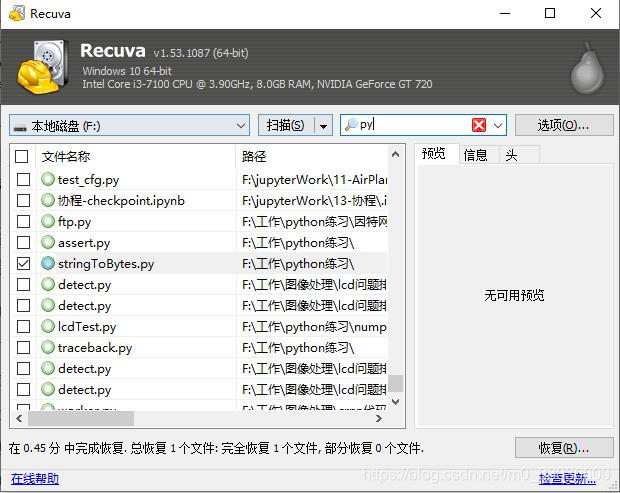The height and width of the screenshot is (493, 620).
Task: Click green status icon for test_cfg.py
Action: tap(48, 180)
